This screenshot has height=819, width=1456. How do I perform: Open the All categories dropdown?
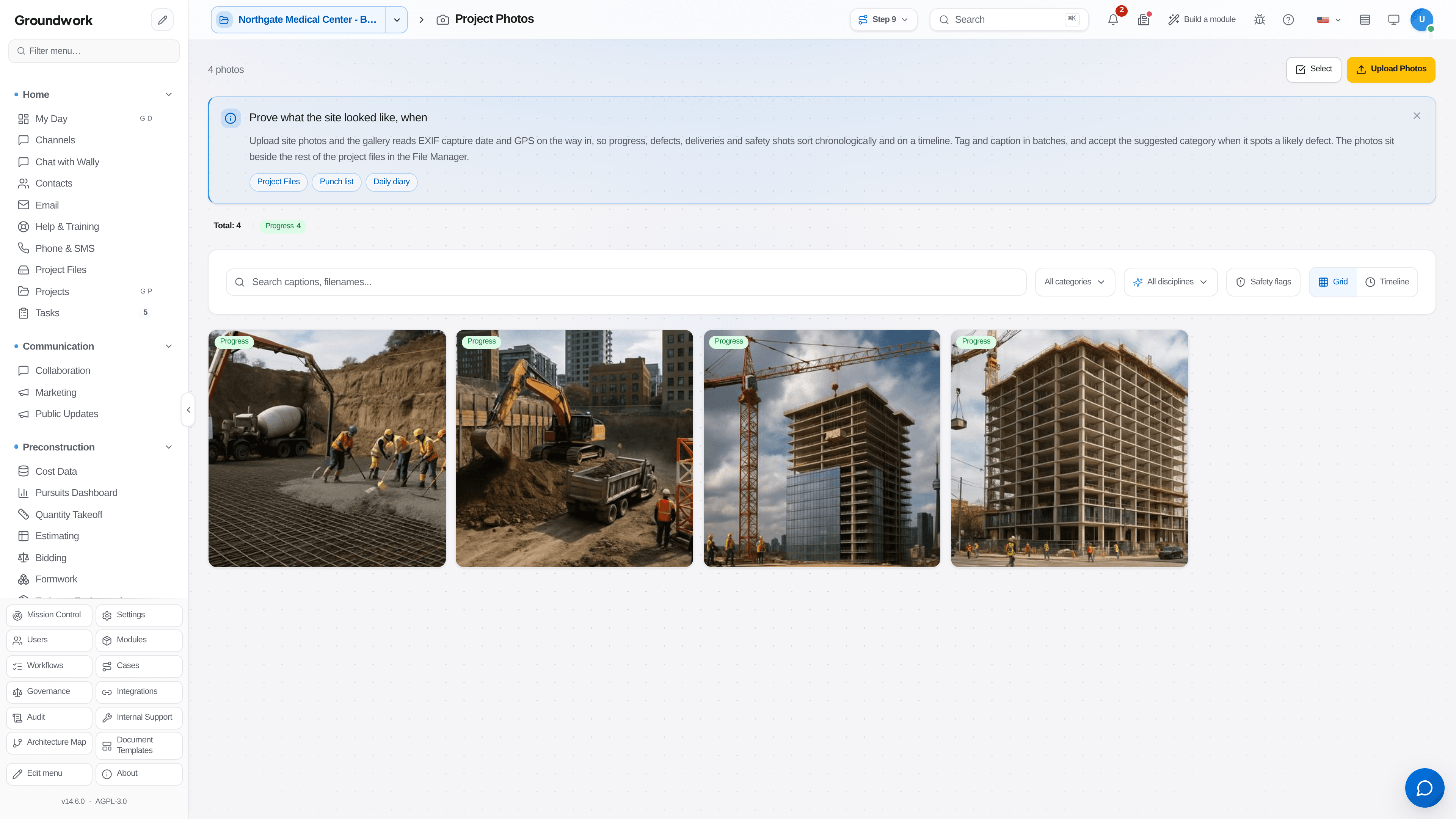(1075, 282)
